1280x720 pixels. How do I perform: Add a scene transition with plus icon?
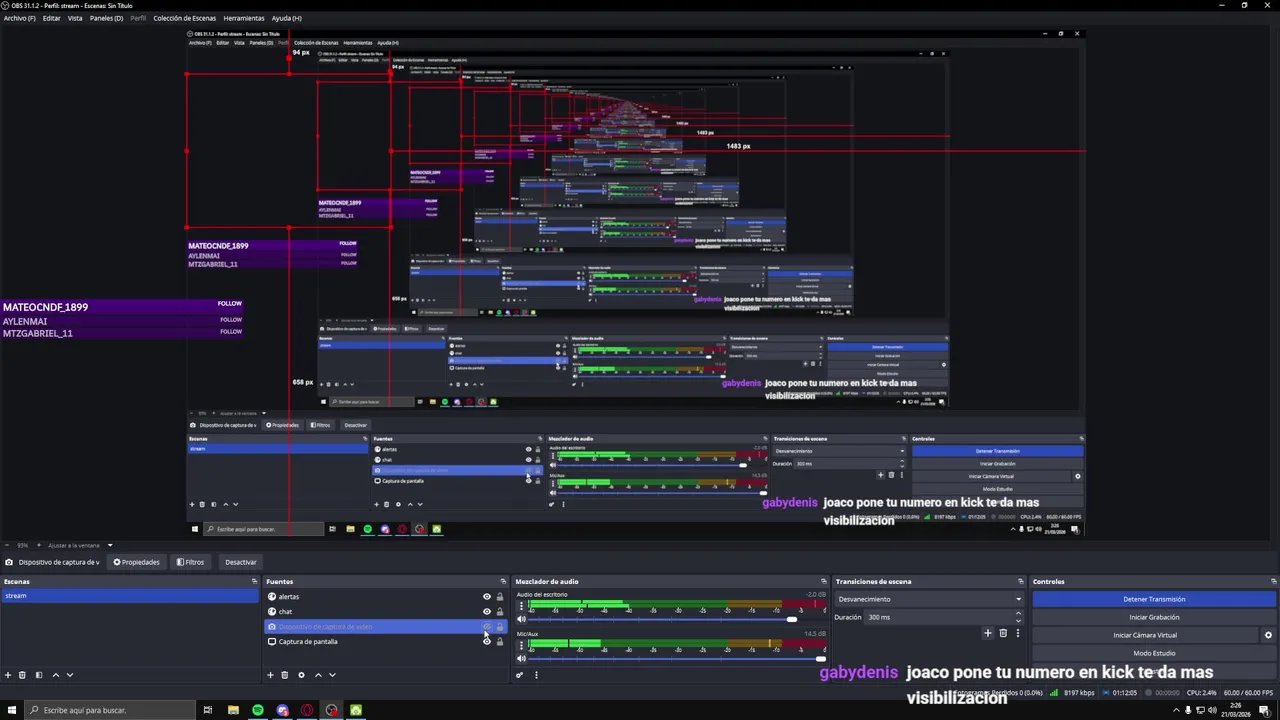coord(988,633)
